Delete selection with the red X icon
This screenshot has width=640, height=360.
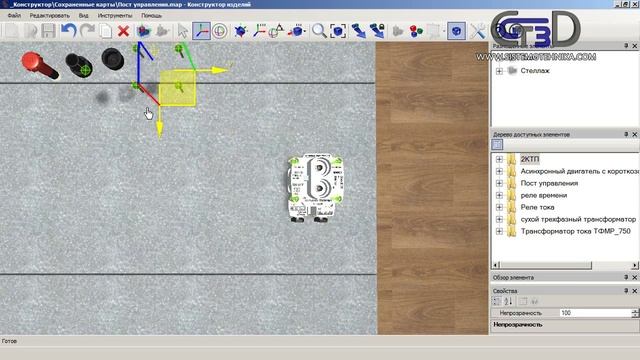(123, 31)
